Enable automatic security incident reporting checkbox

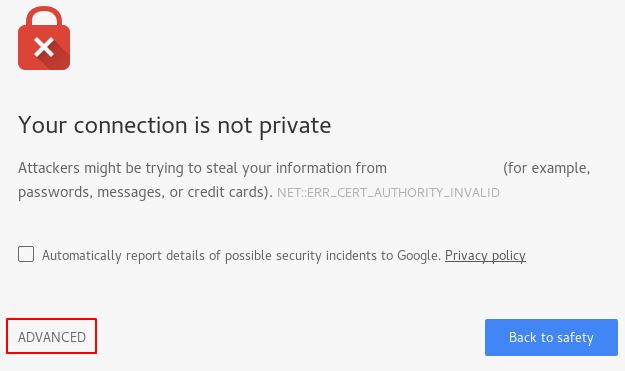coord(26,254)
